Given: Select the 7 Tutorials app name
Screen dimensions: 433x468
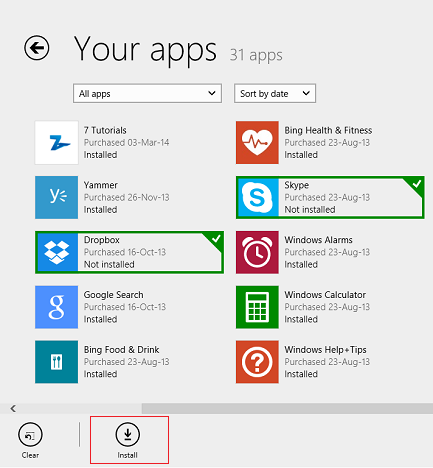Looking at the screenshot, I should click(x=105, y=130).
